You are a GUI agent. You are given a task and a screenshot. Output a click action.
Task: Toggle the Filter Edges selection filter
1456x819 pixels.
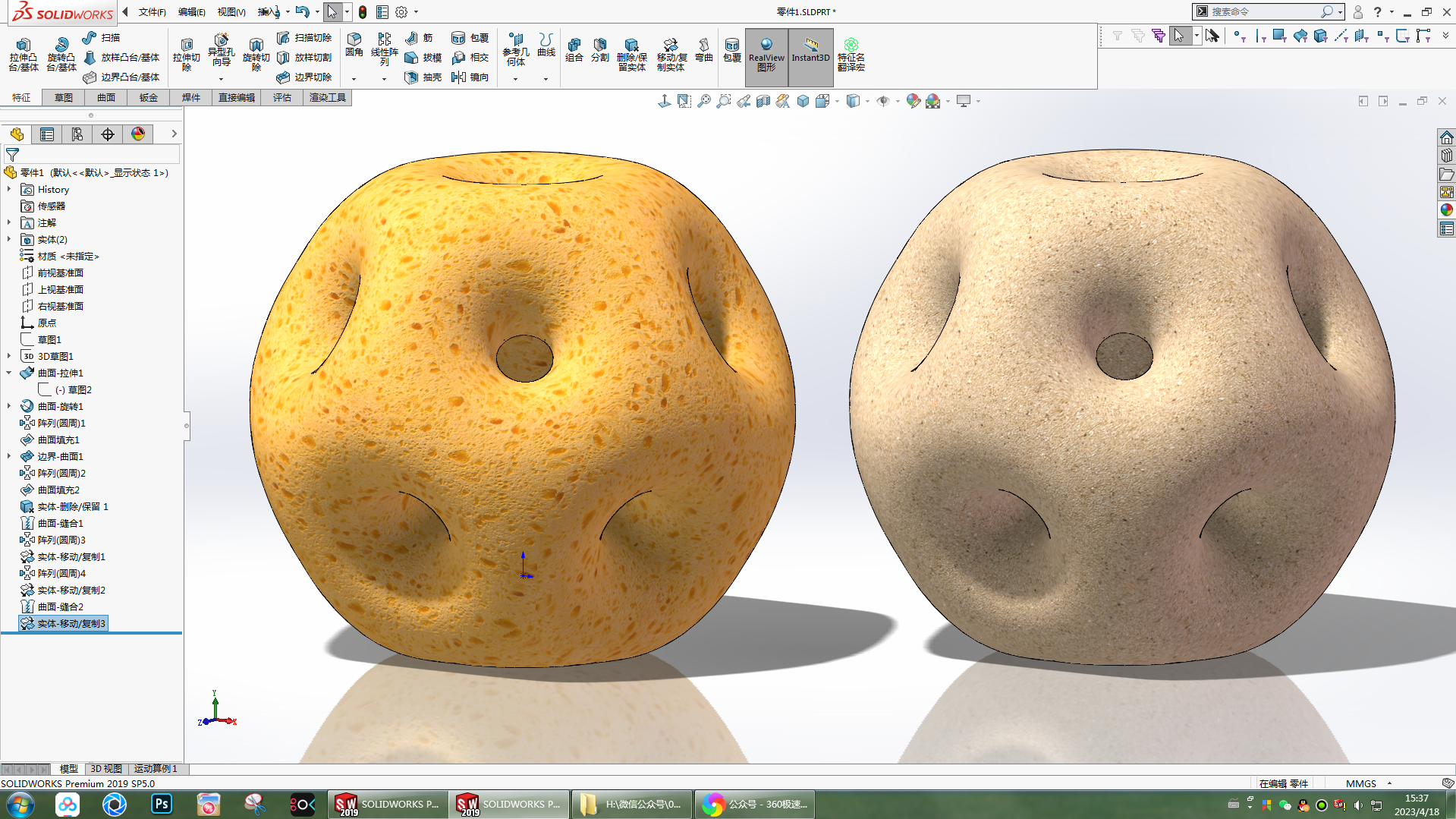coord(1260,36)
